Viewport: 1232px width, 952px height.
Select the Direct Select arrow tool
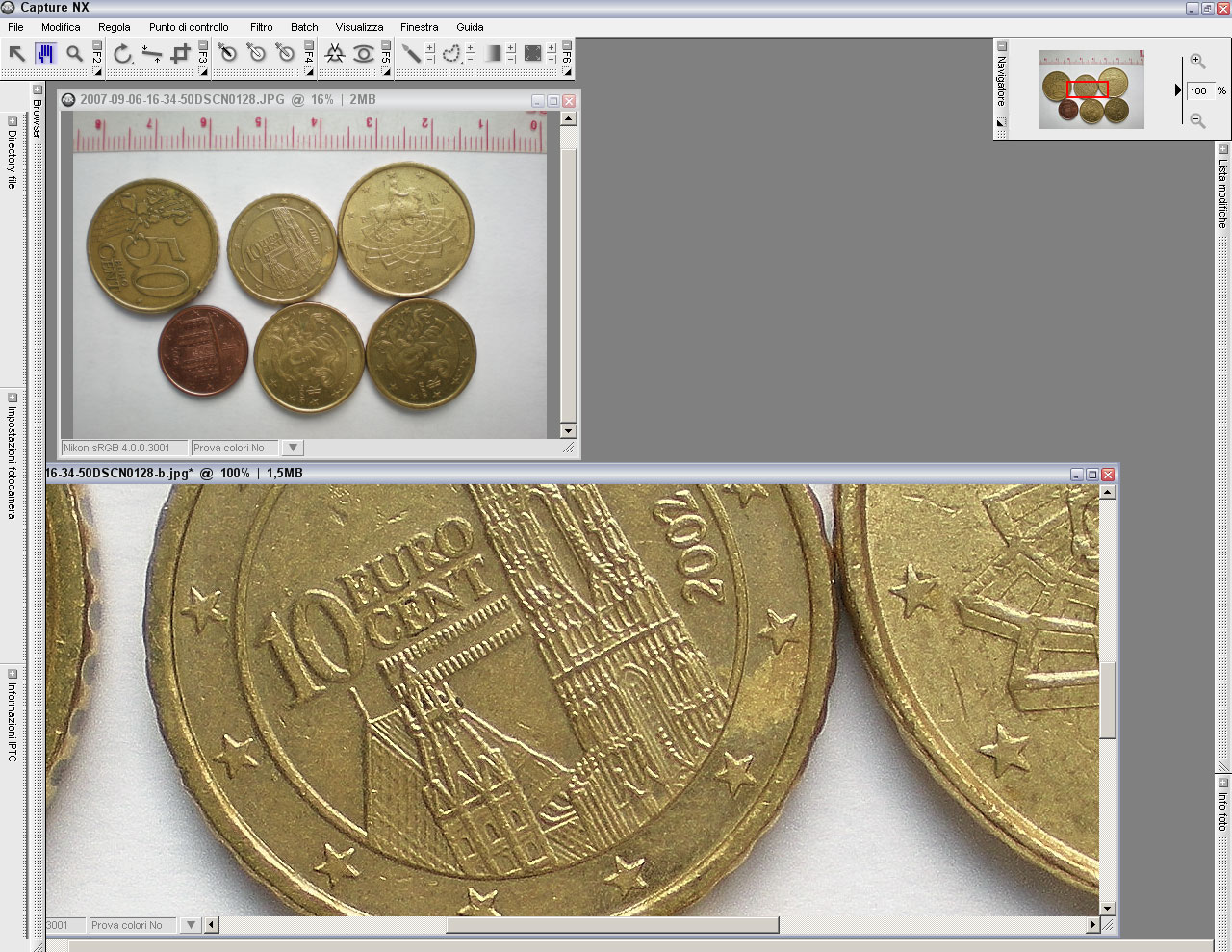(16, 54)
